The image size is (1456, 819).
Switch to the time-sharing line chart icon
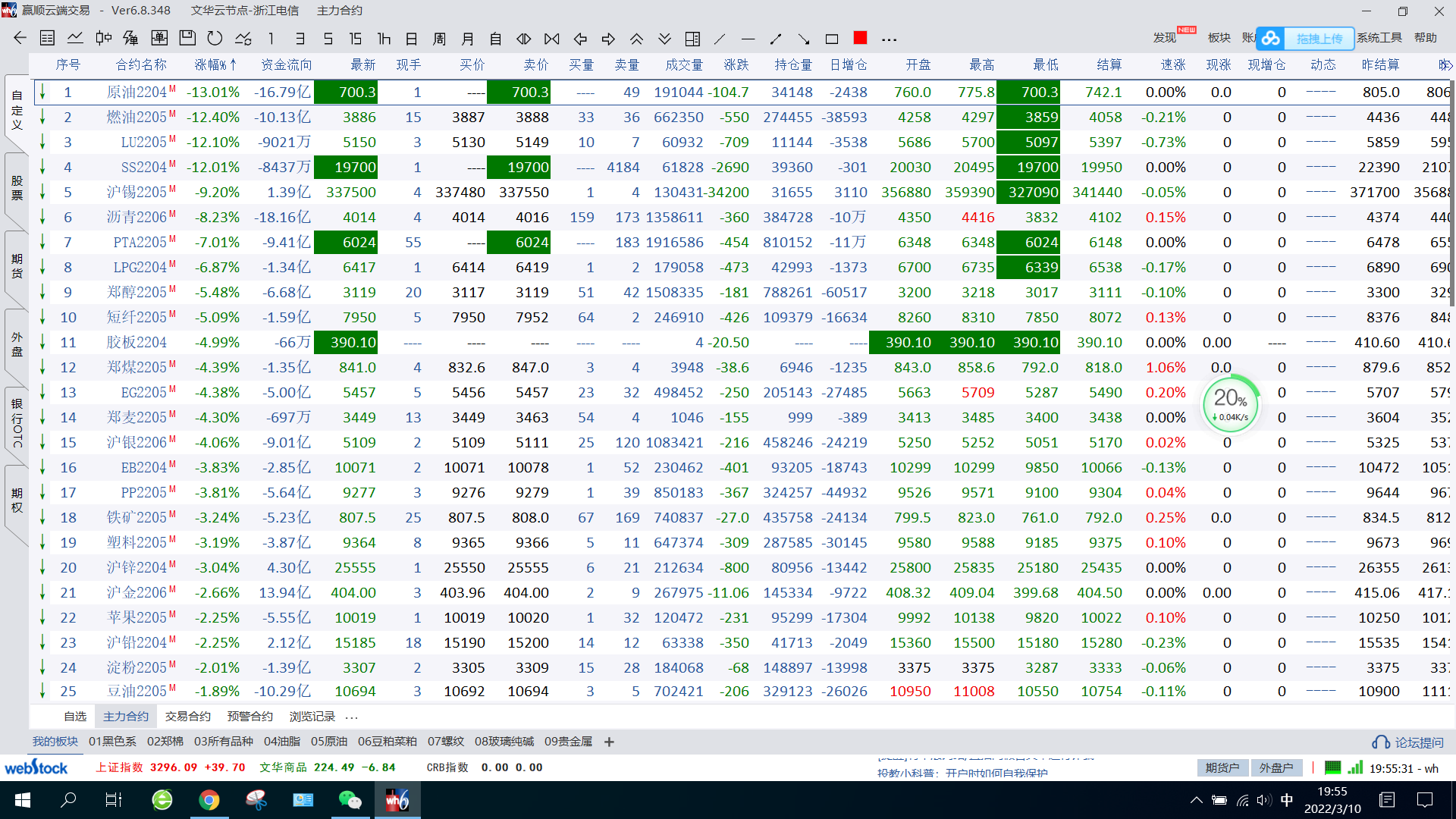point(75,38)
